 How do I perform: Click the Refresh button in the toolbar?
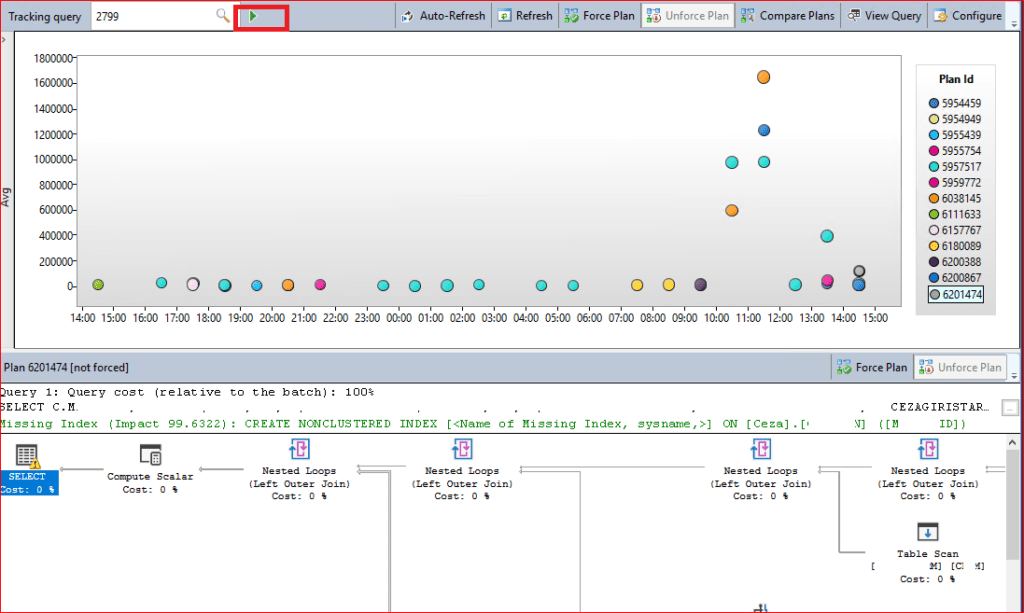[x=525, y=16]
